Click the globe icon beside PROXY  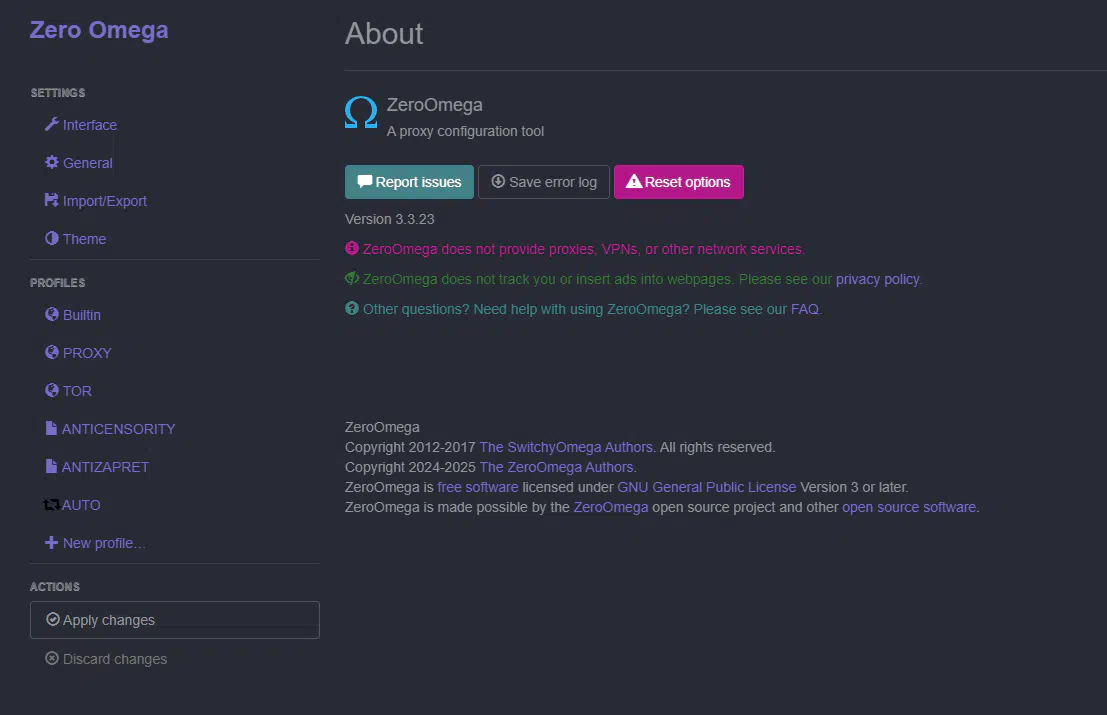point(52,352)
